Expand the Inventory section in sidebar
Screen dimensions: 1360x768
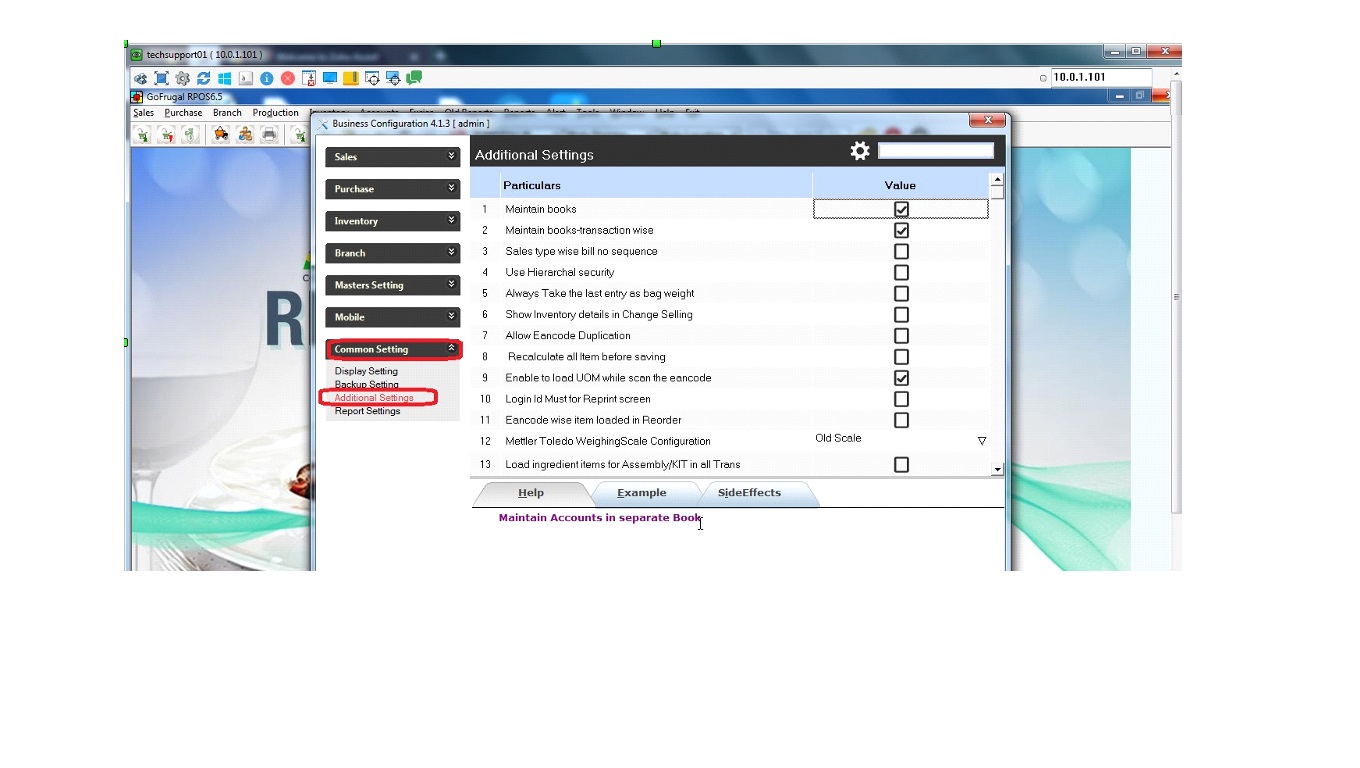coord(393,221)
